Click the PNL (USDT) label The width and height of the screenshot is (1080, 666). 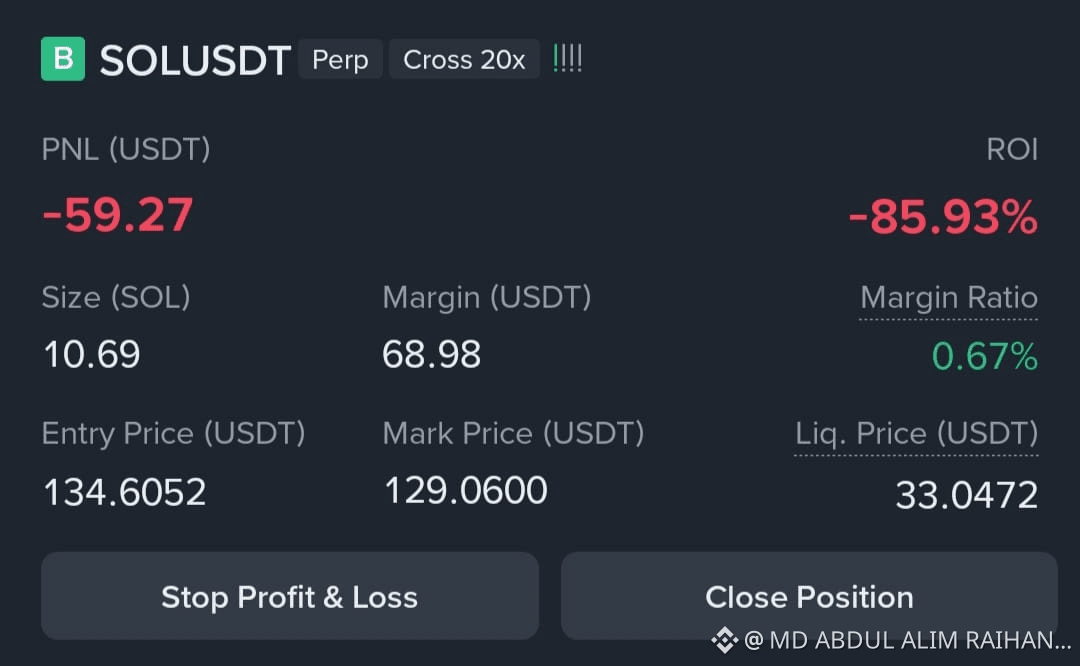(x=126, y=149)
